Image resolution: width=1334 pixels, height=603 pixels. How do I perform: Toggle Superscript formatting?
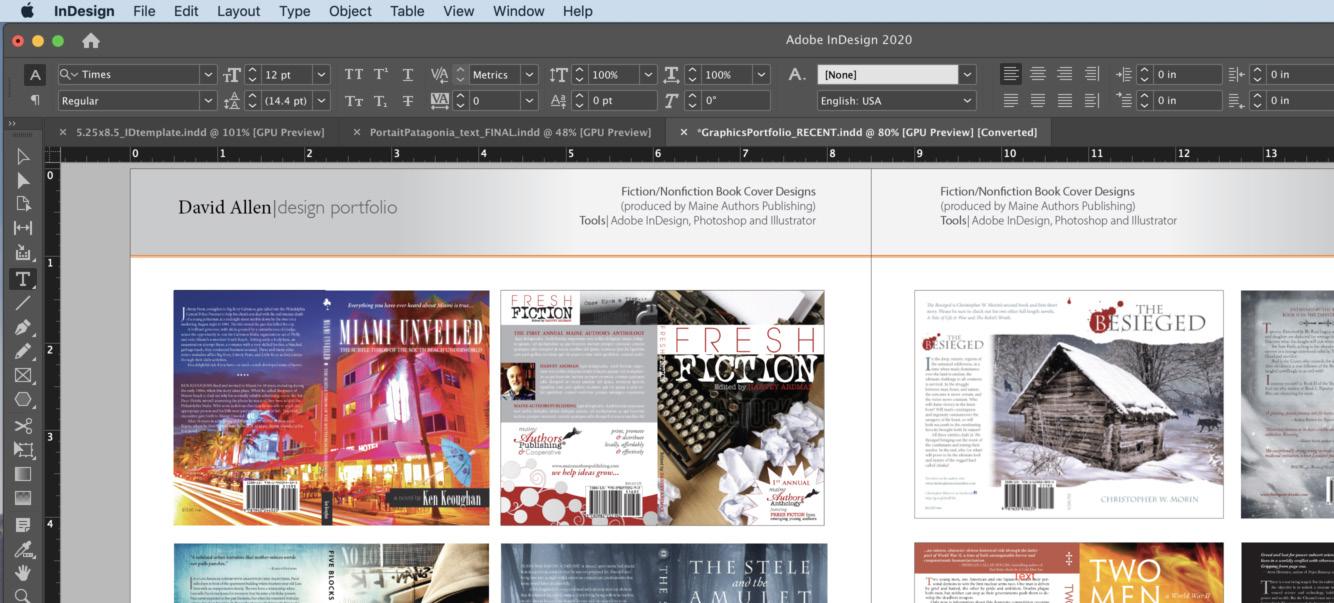381,75
